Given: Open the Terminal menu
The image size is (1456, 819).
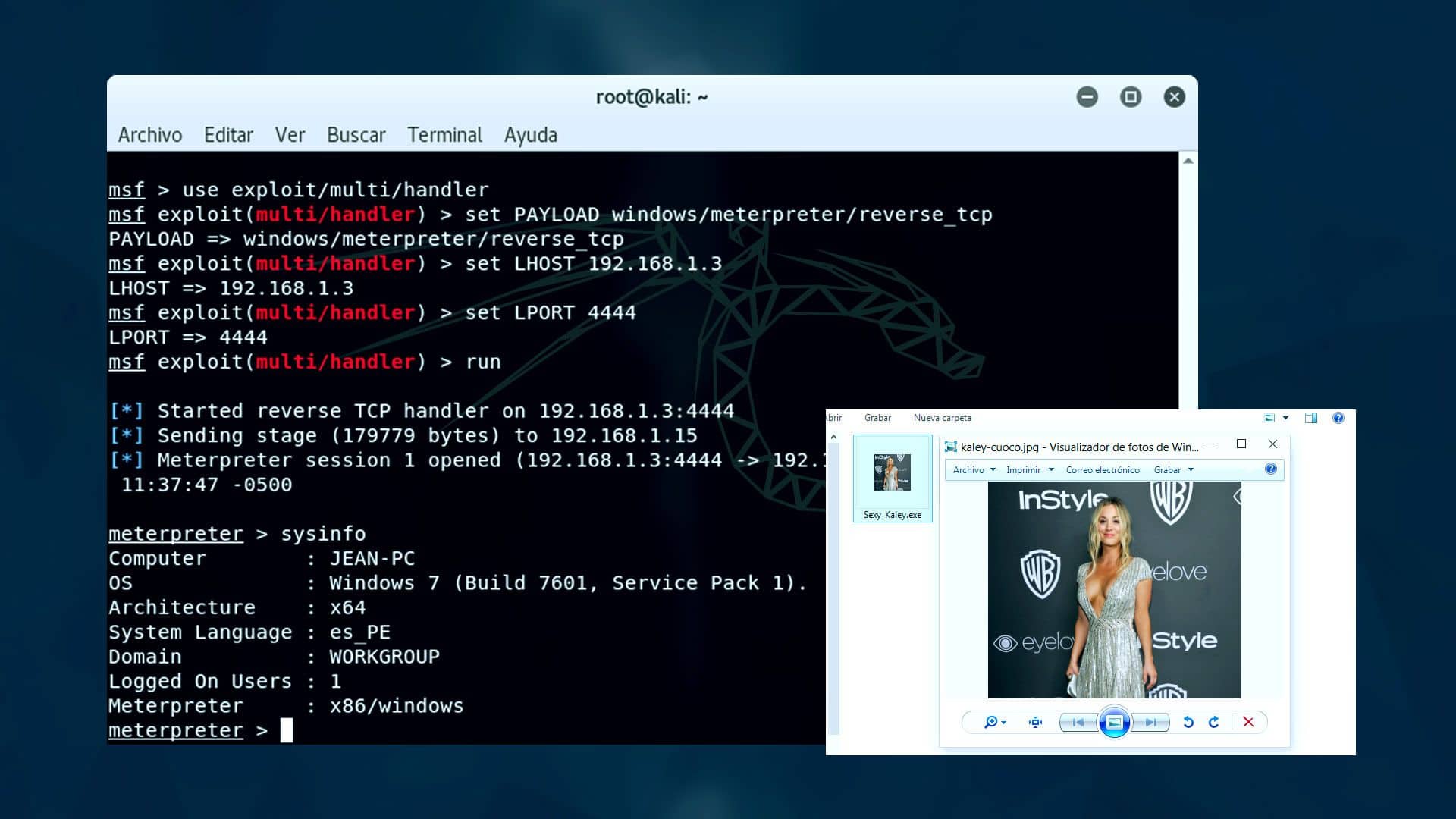Looking at the screenshot, I should pyautogui.click(x=444, y=135).
